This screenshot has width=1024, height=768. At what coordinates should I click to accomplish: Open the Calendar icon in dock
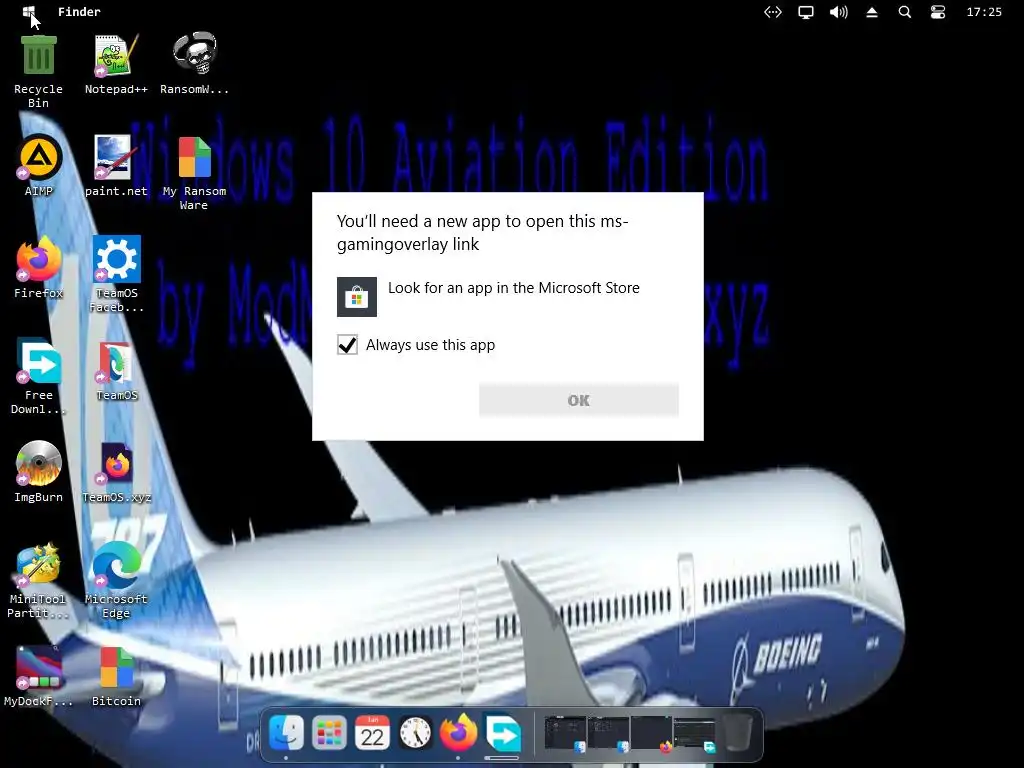pyautogui.click(x=372, y=733)
